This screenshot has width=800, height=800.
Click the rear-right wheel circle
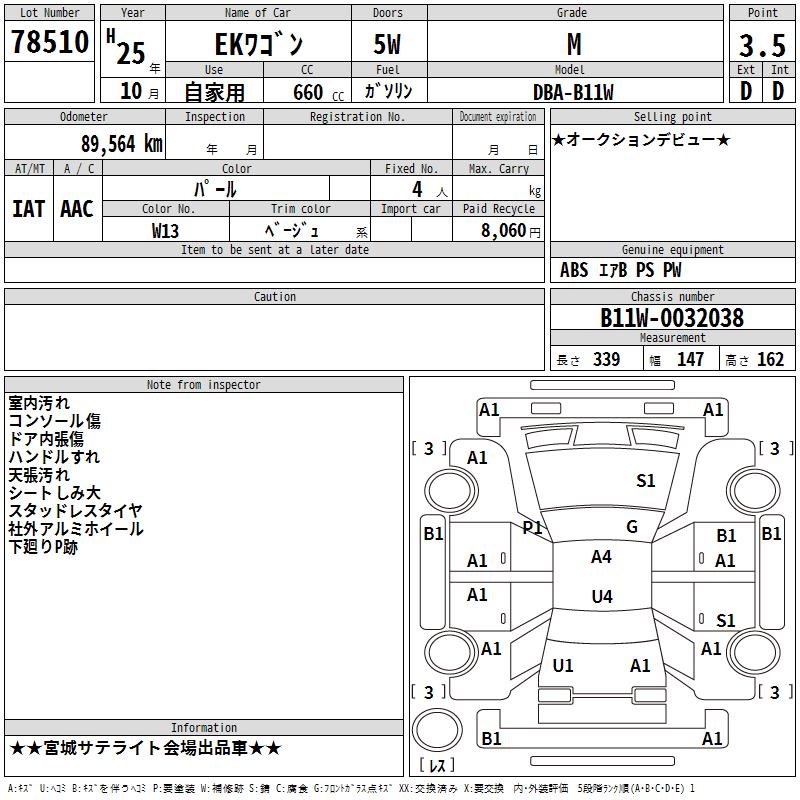coord(753,653)
